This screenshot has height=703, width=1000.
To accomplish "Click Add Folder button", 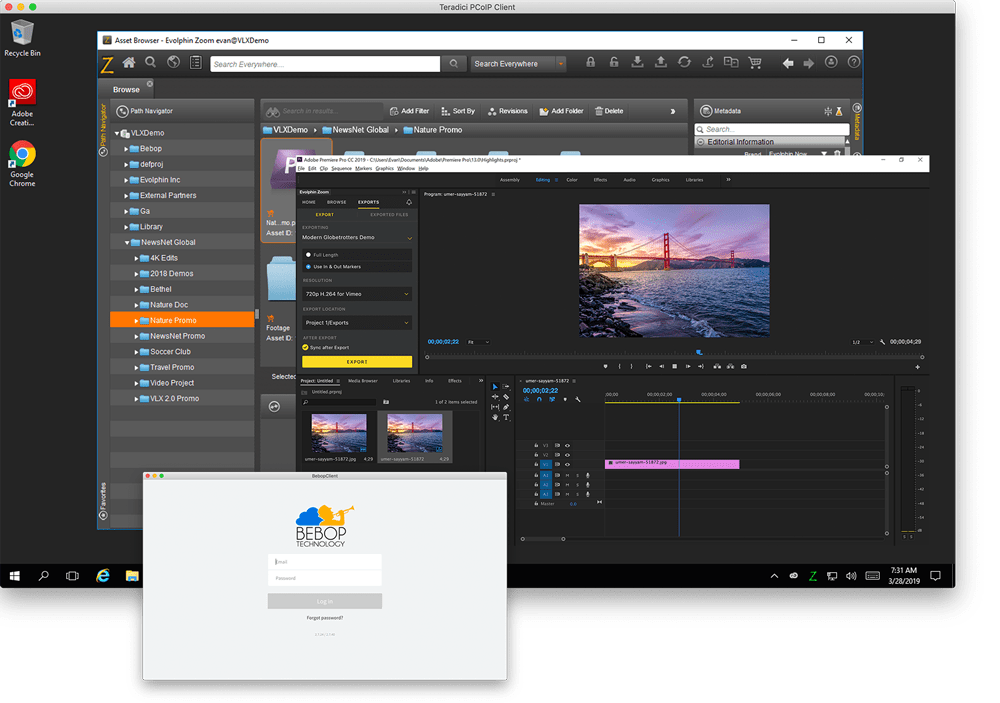I will [561, 111].
